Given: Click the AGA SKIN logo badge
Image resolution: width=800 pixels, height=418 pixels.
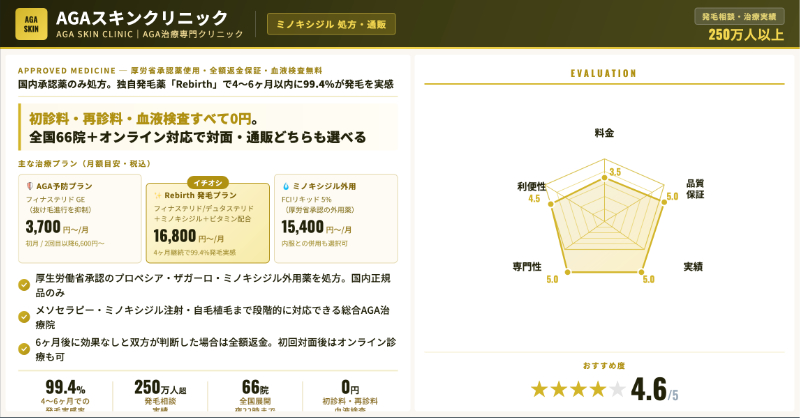Looking at the screenshot, I should coord(31,24).
